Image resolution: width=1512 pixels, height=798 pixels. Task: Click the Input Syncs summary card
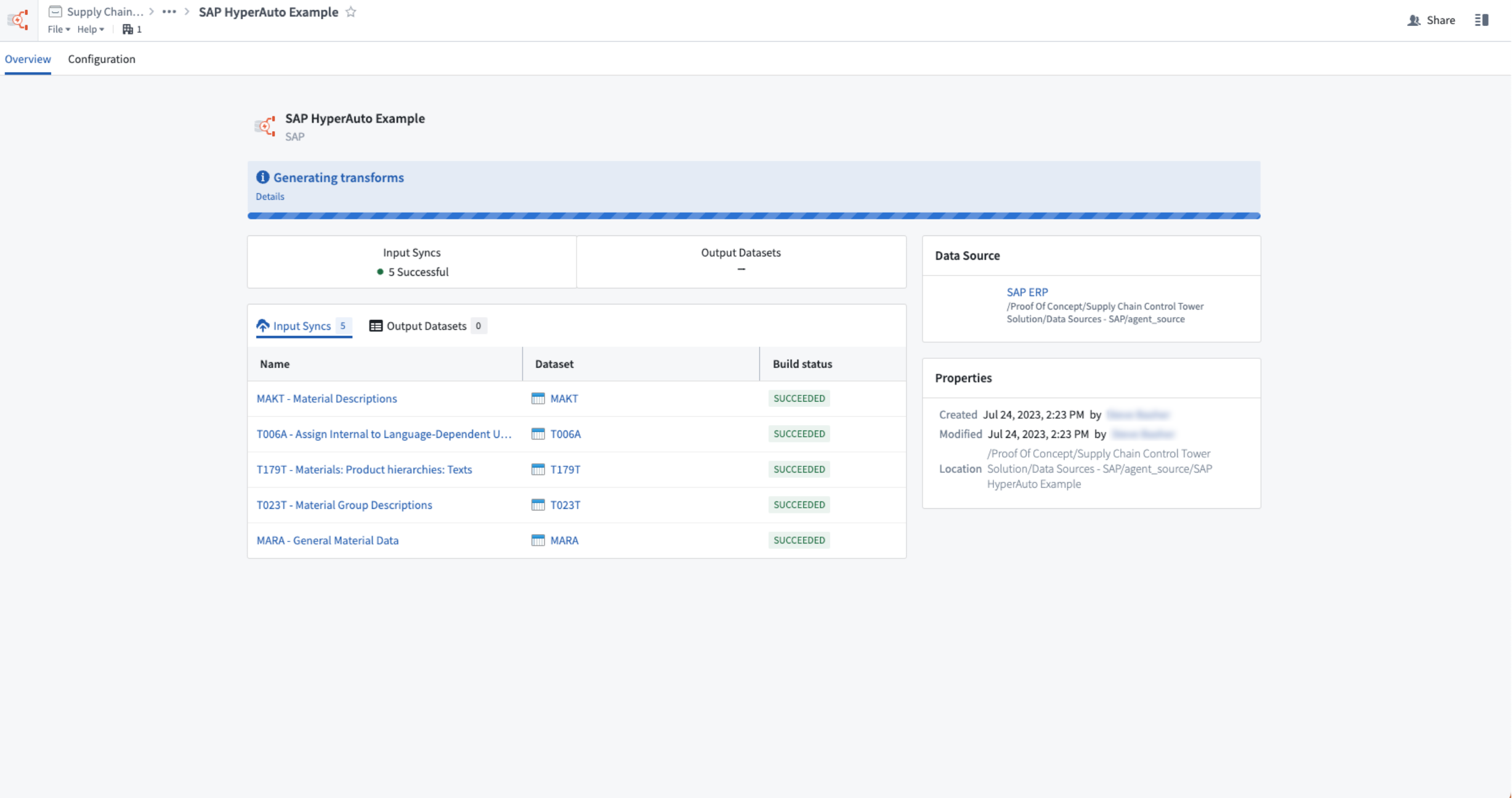coord(412,262)
